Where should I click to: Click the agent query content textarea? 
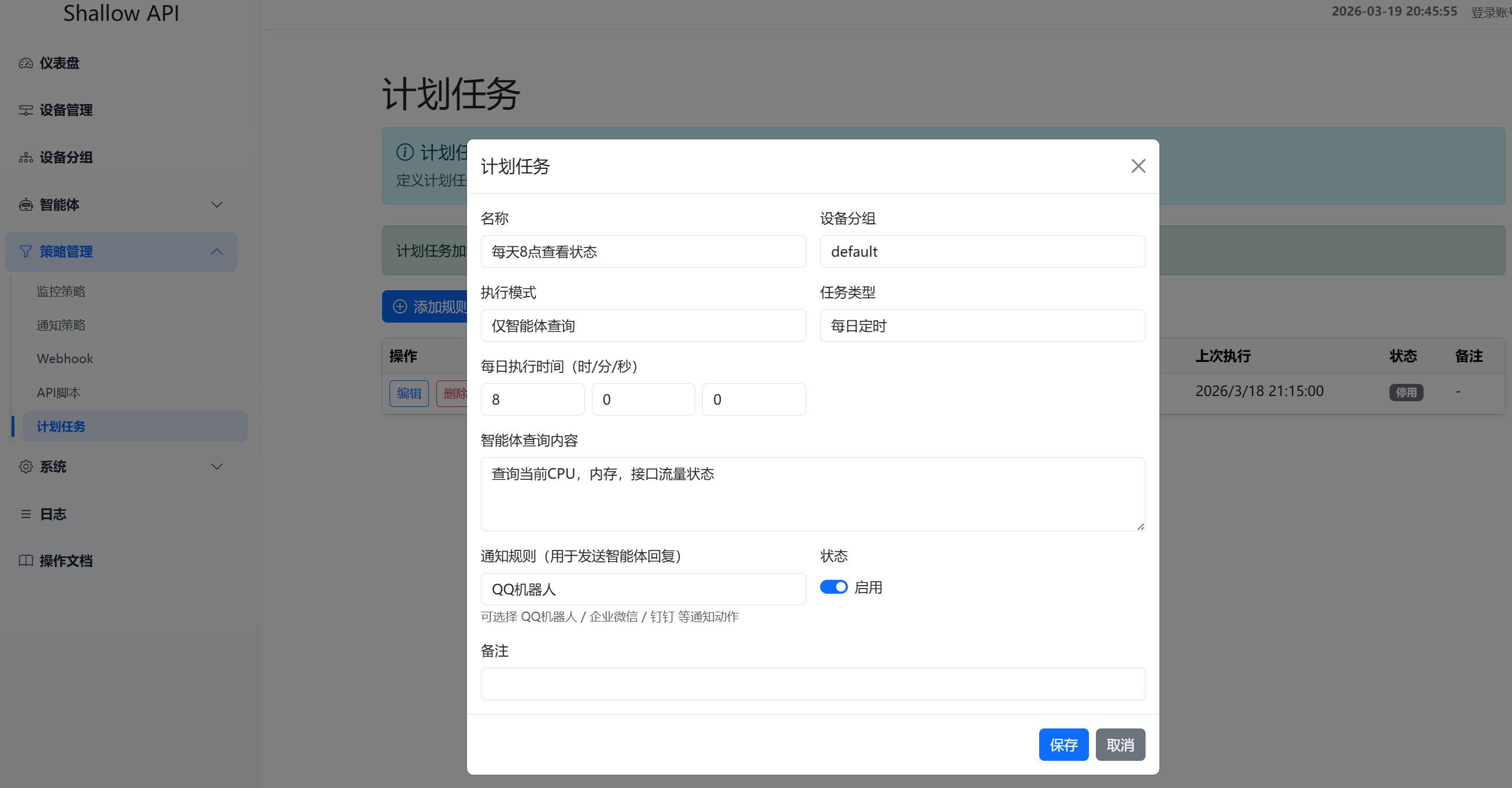812,494
